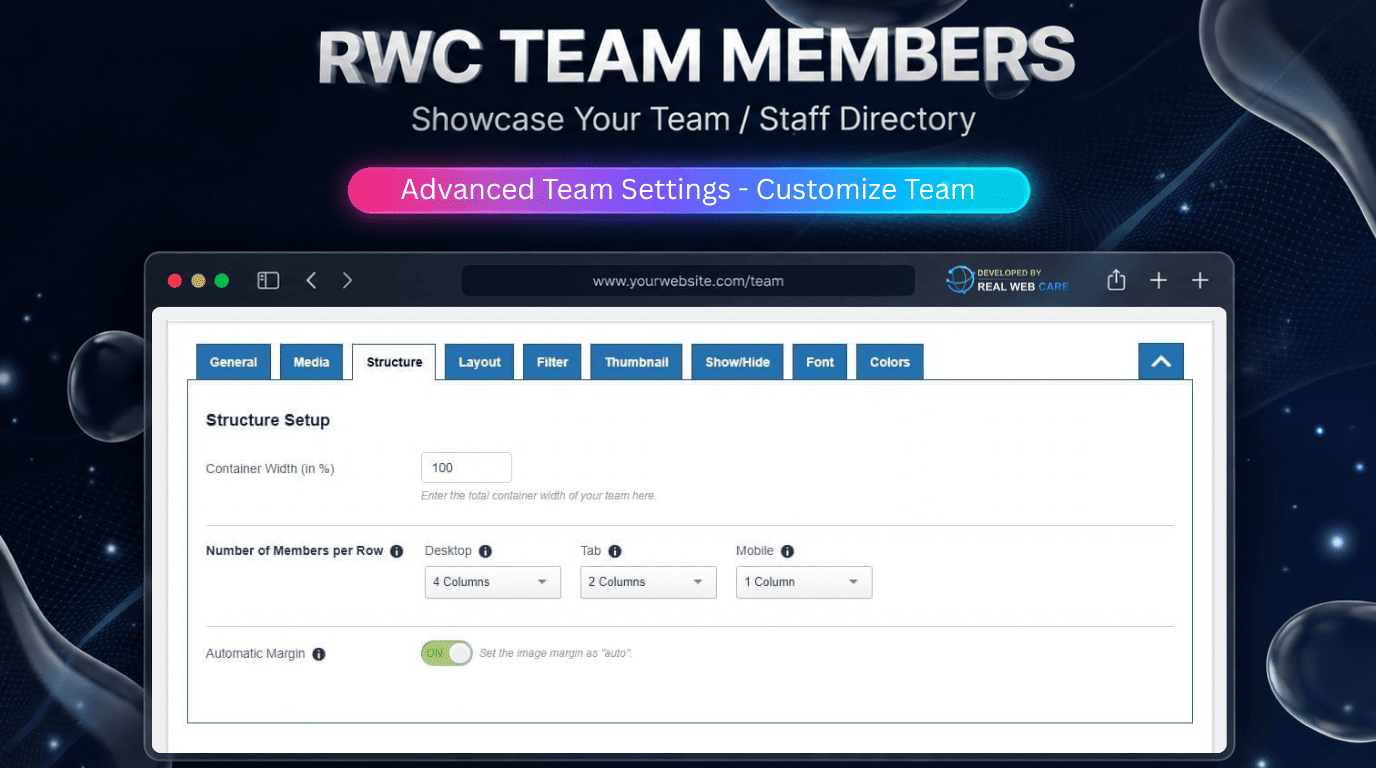Click the Real Web Care logo
This screenshot has width=1376, height=768.
click(x=1008, y=280)
